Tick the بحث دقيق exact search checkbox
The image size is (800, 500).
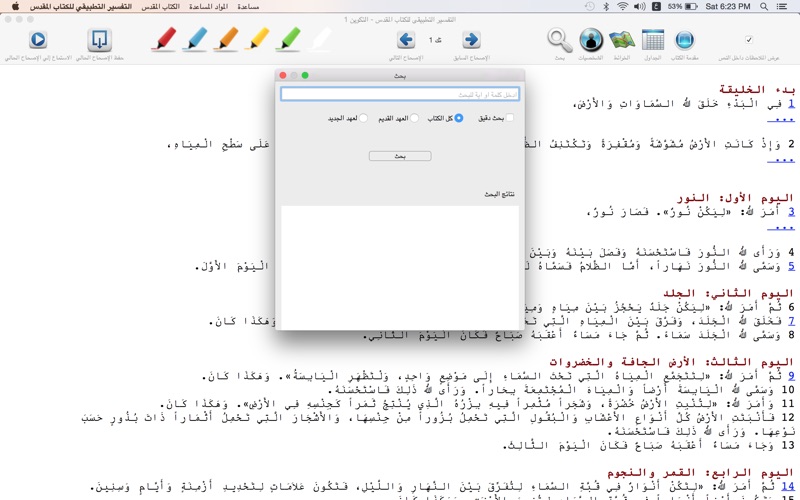[510, 118]
